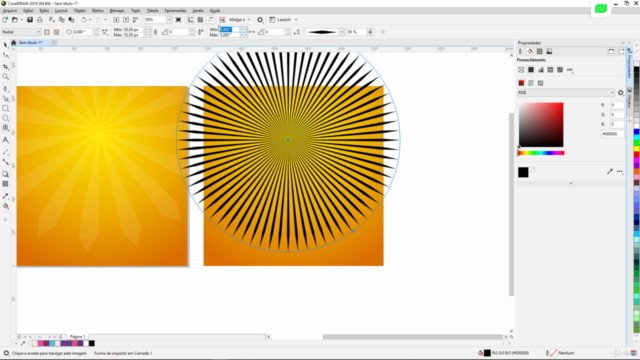Image resolution: width=640 pixels, height=360 pixels.
Task: Select the Shape edit tool
Action: (x=5, y=55)
